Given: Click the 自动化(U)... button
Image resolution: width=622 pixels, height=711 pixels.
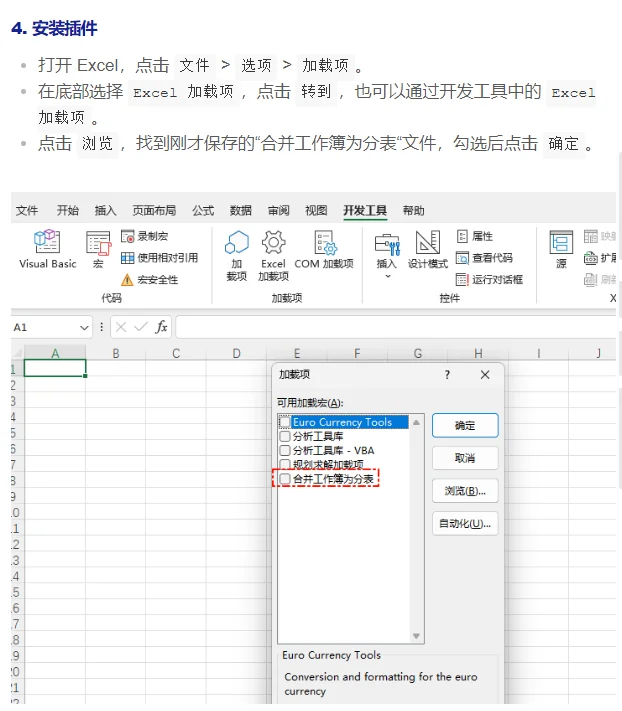Looking at the screenshot, I should point(465,524).
